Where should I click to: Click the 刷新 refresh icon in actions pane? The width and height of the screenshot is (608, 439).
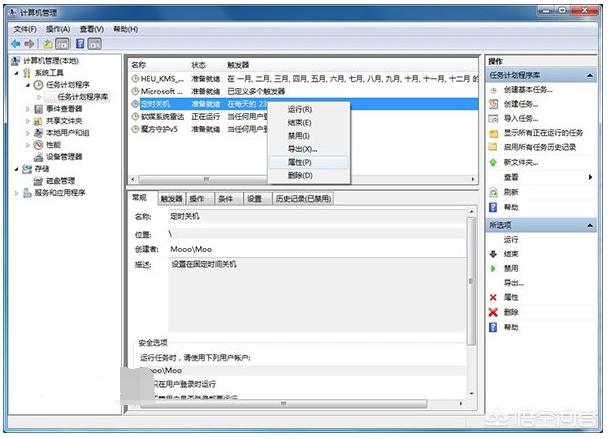tap(493, 192)
